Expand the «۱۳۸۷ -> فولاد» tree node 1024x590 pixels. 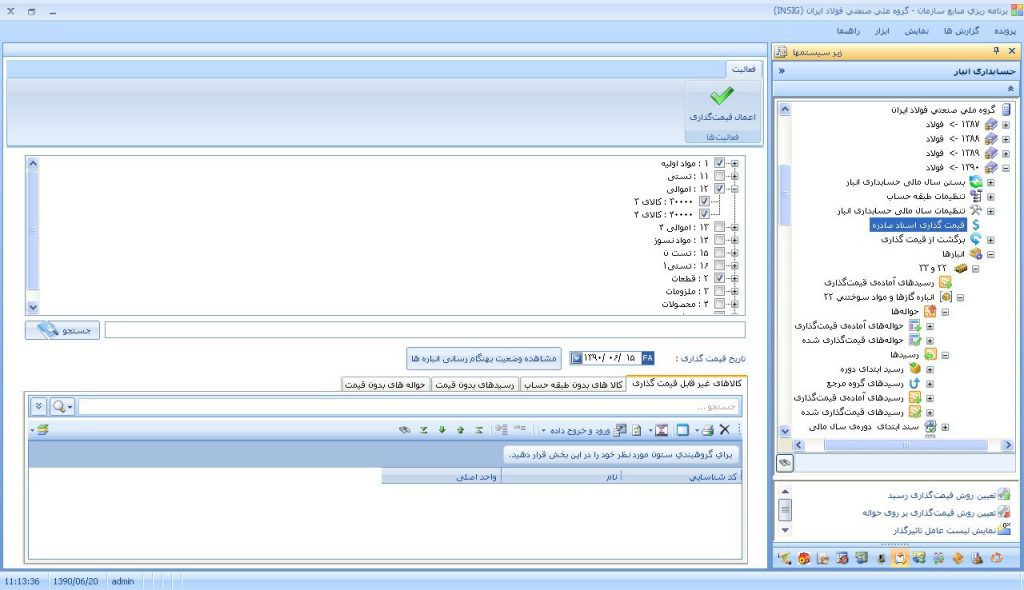(1005, 125)
